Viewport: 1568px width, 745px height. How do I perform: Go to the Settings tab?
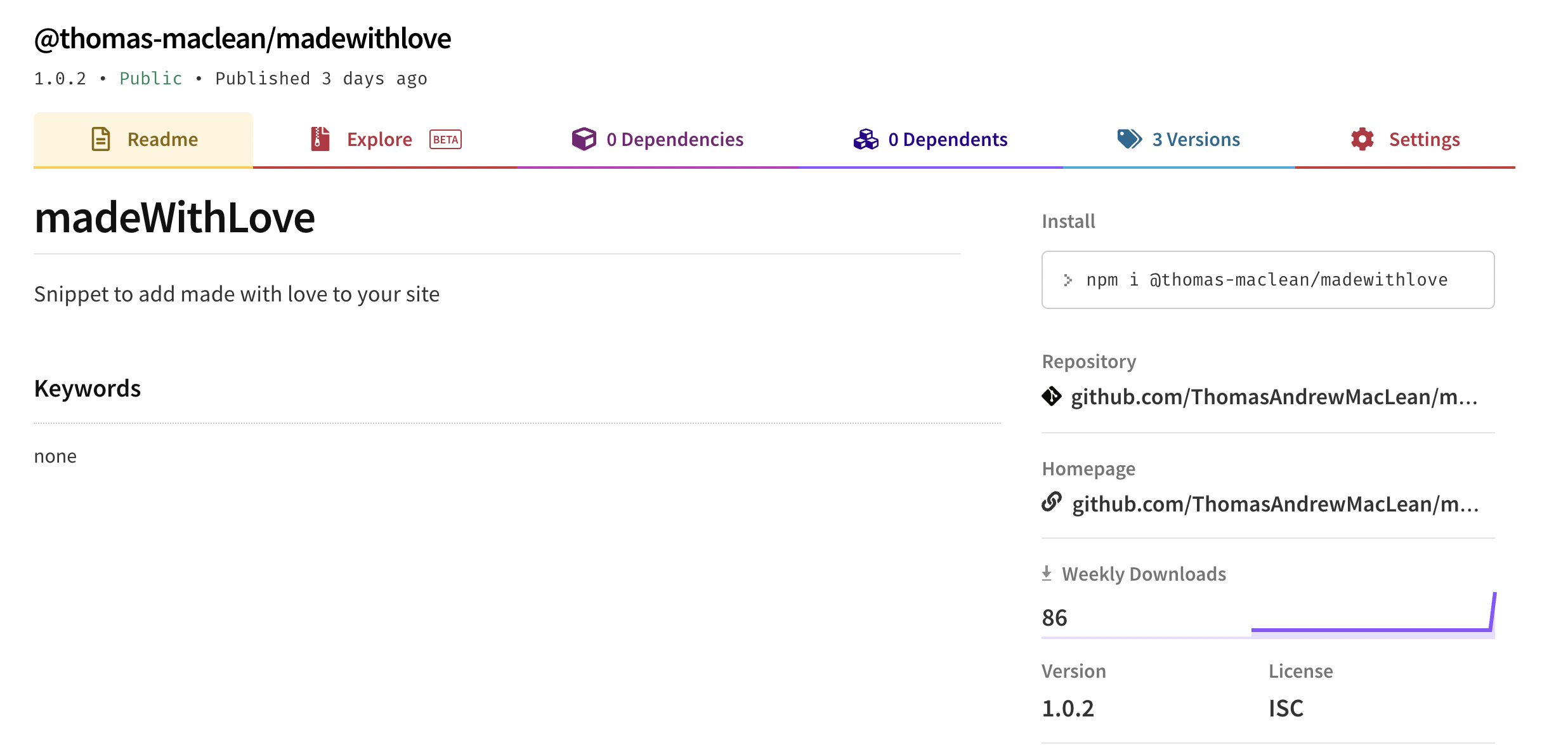tap(1405, 140)
